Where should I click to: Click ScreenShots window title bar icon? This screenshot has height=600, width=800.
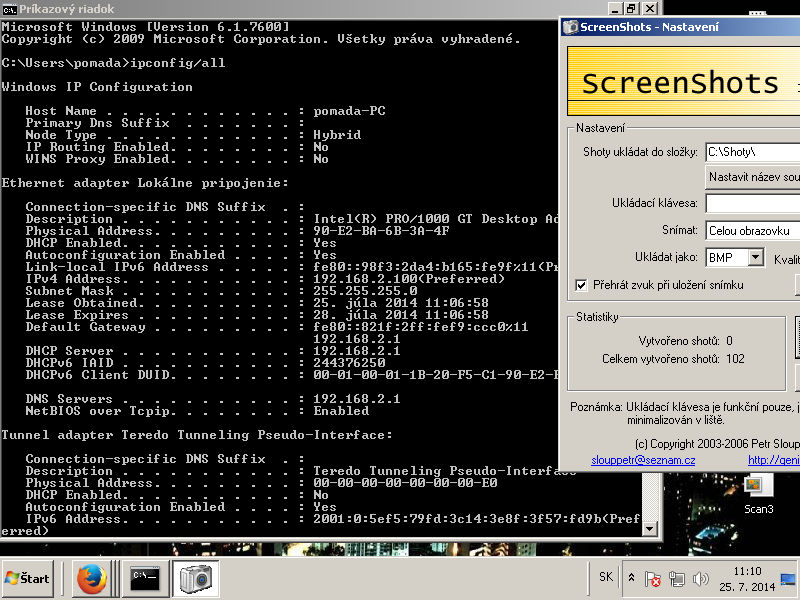[571, 27]
